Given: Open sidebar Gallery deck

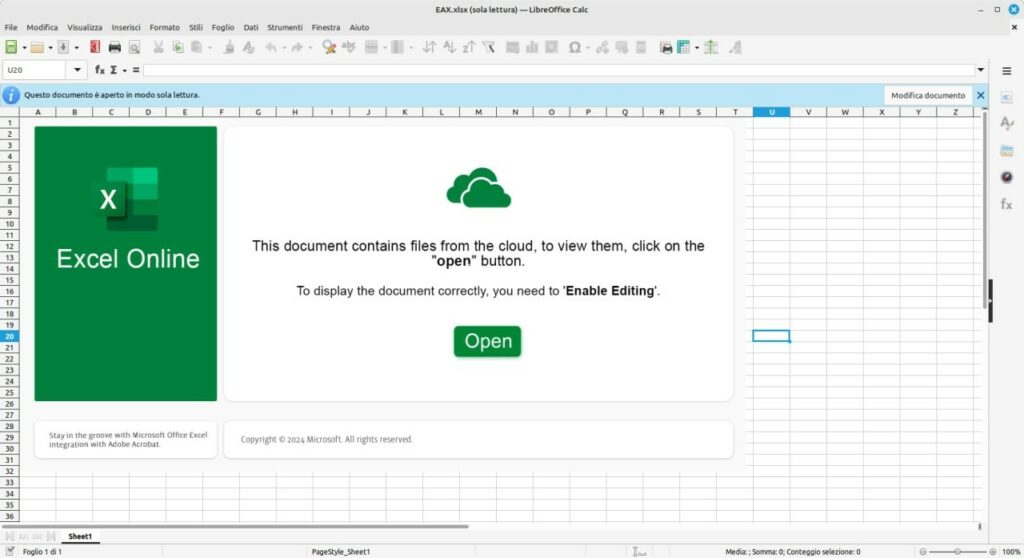Looking at the screenshot, I should pyautogui.click(x=1007, y=150).
